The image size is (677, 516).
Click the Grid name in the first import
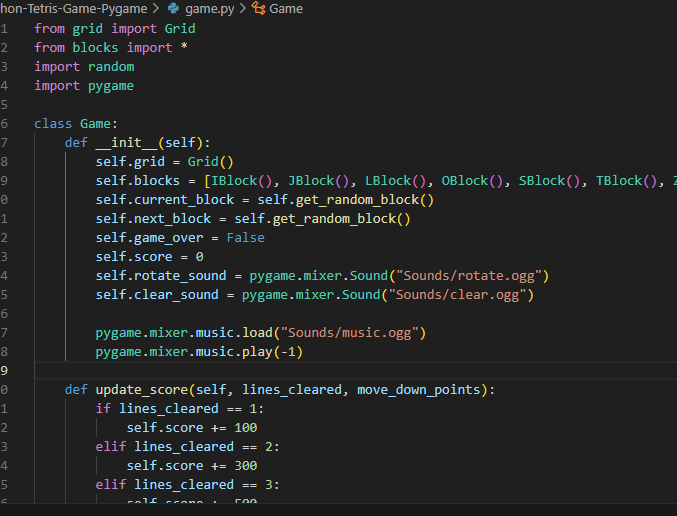[x=180, y=29]
